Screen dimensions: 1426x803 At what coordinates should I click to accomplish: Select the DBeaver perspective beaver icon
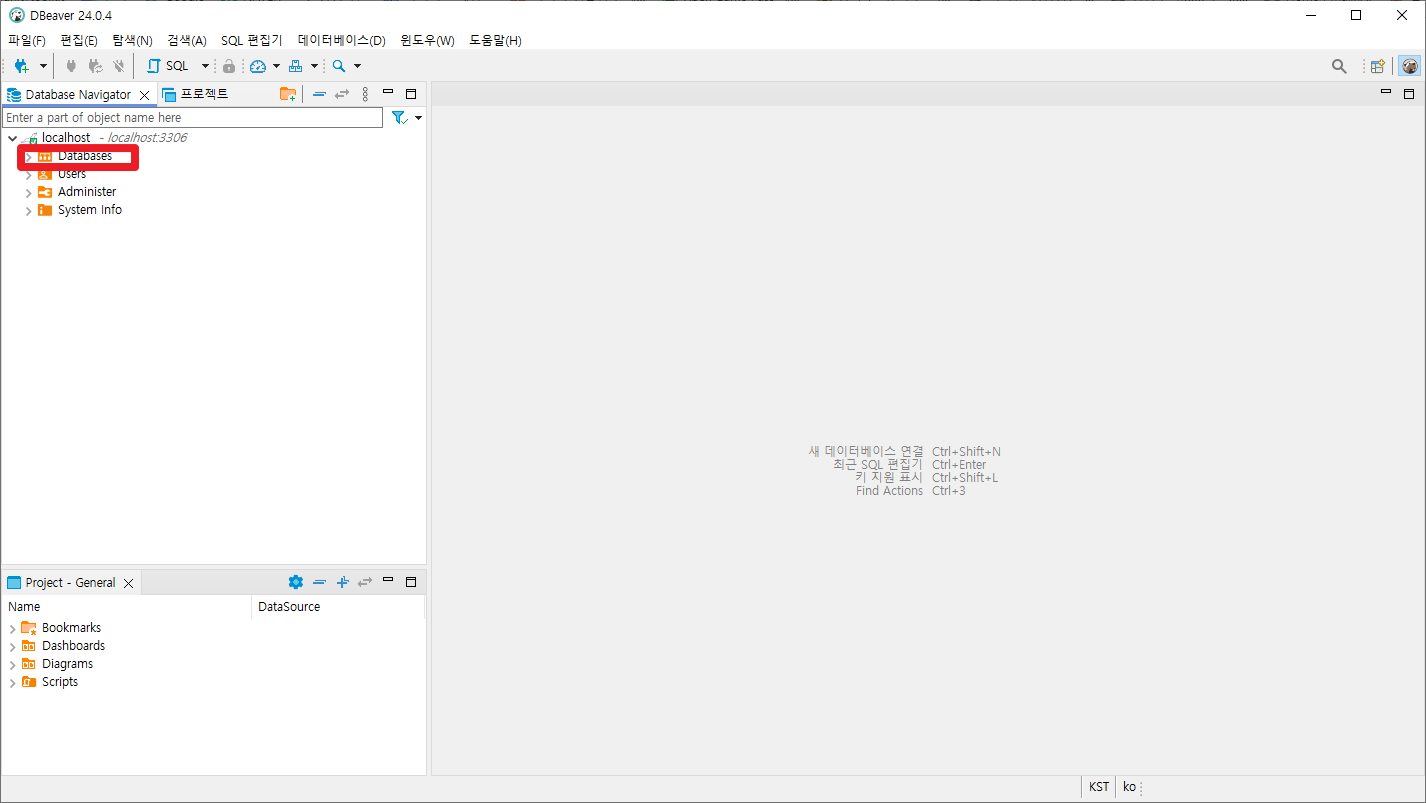[x=1409, y=66]
